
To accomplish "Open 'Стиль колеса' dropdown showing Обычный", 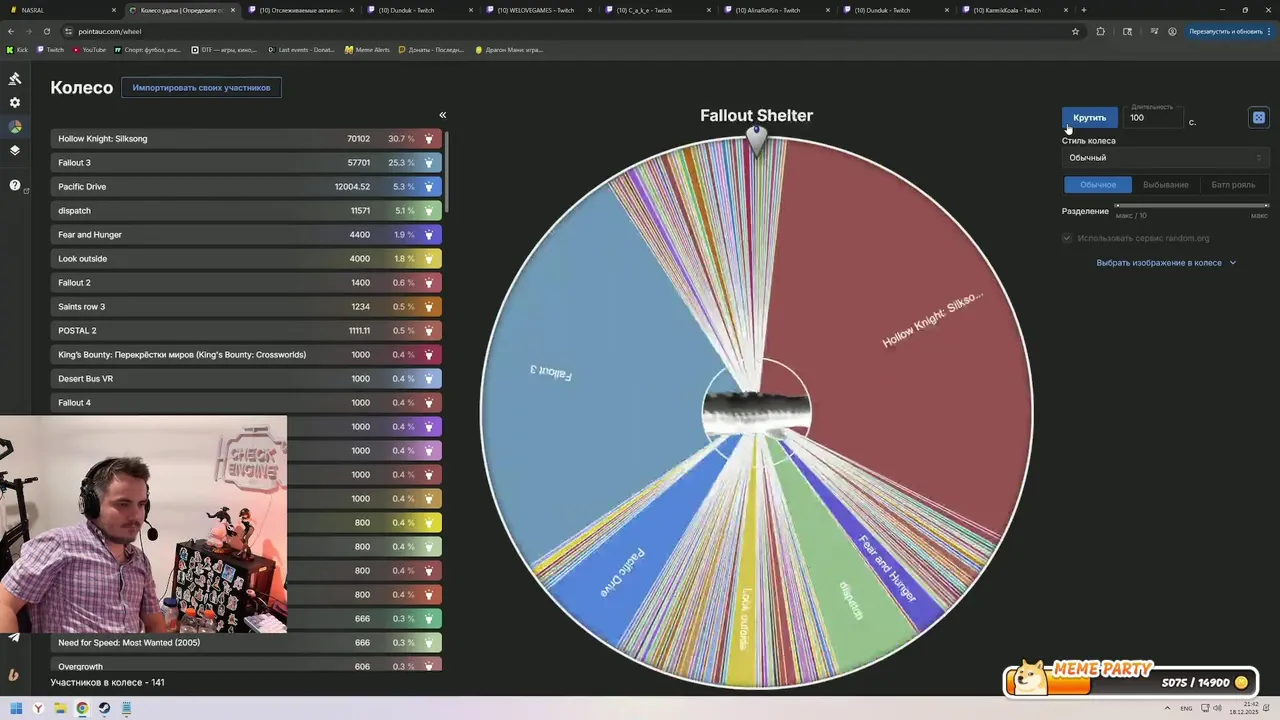I will tap(1165, 158).
